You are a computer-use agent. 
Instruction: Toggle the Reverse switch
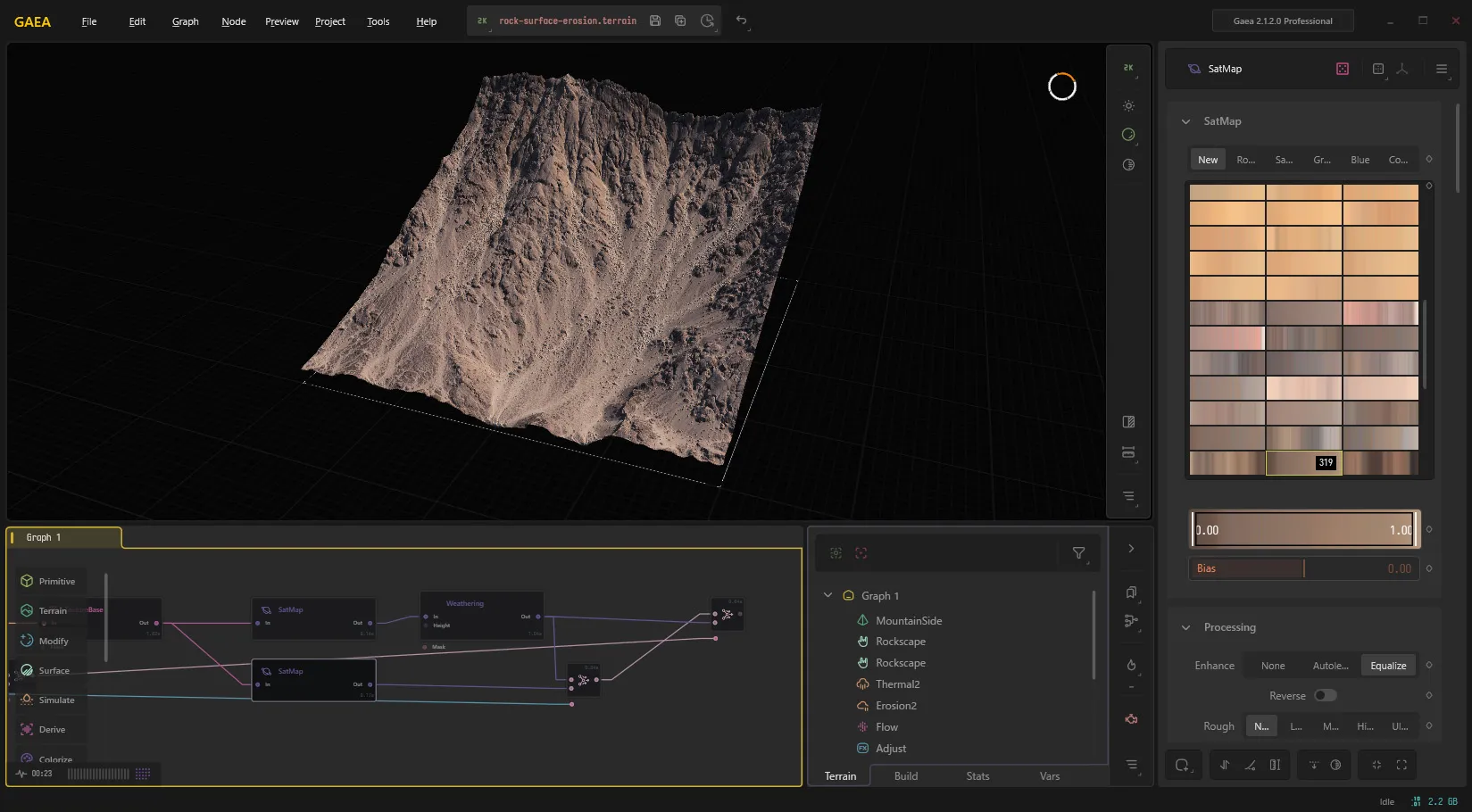(x=1325, y=695)
